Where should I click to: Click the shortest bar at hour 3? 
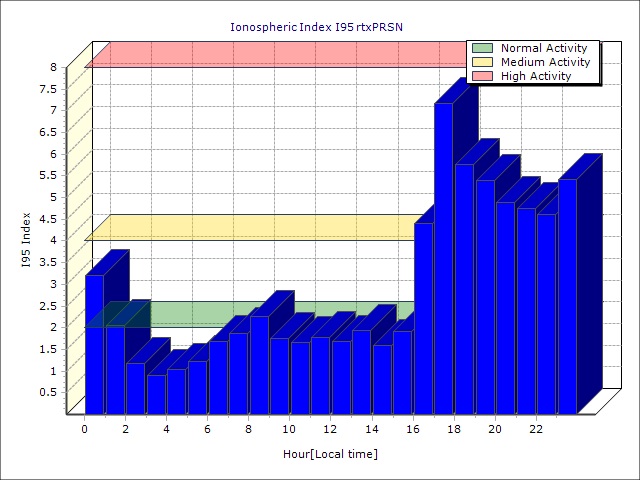pos(156,395)
